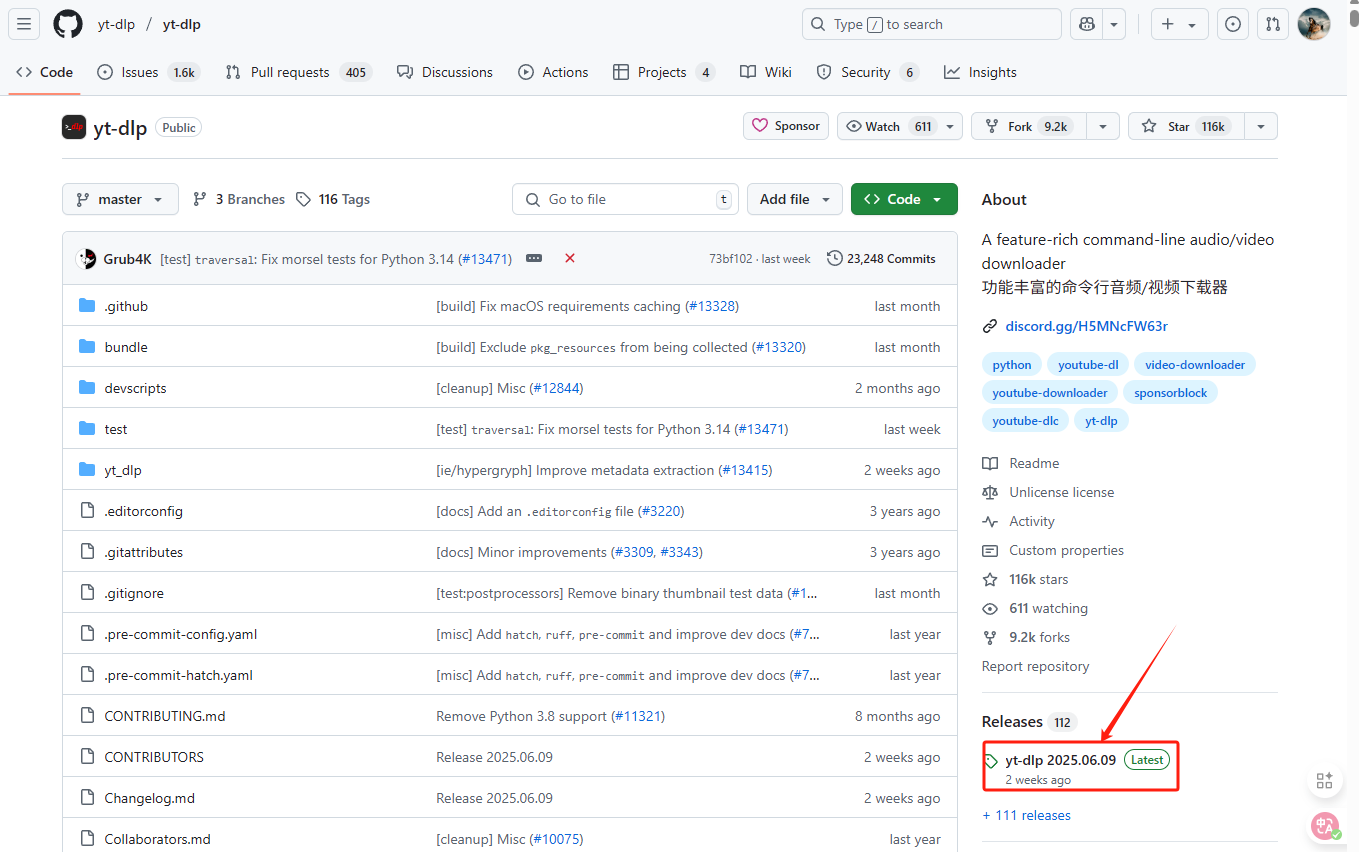The image size is (1359, 852).
Task: Open the yt-dlp owner link in breadcrumb
Action: click(x=116, y=24)
